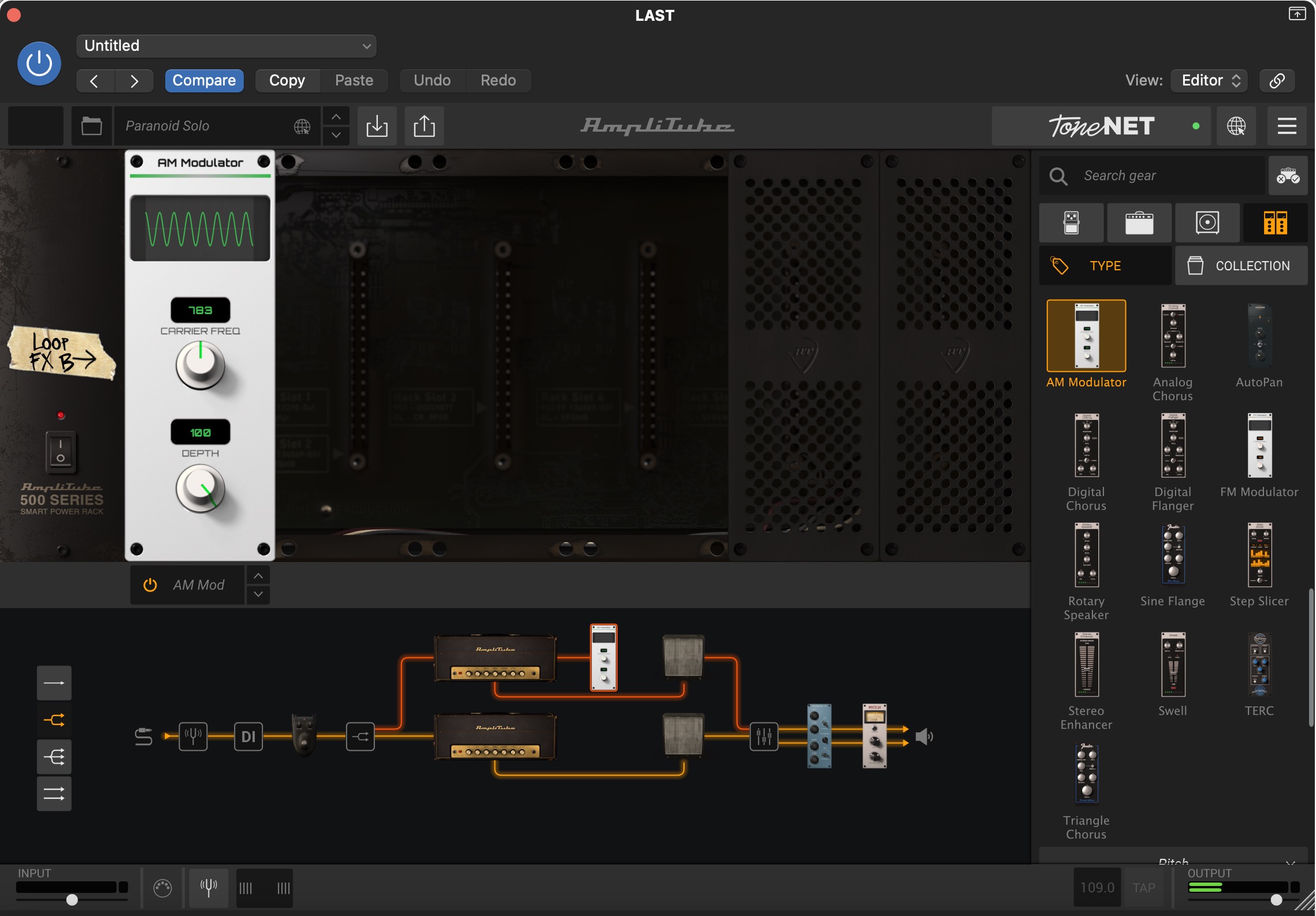The image size is (1316, 916).
Task: Select the AutoPan rack unit
Action: (1259, 336)
